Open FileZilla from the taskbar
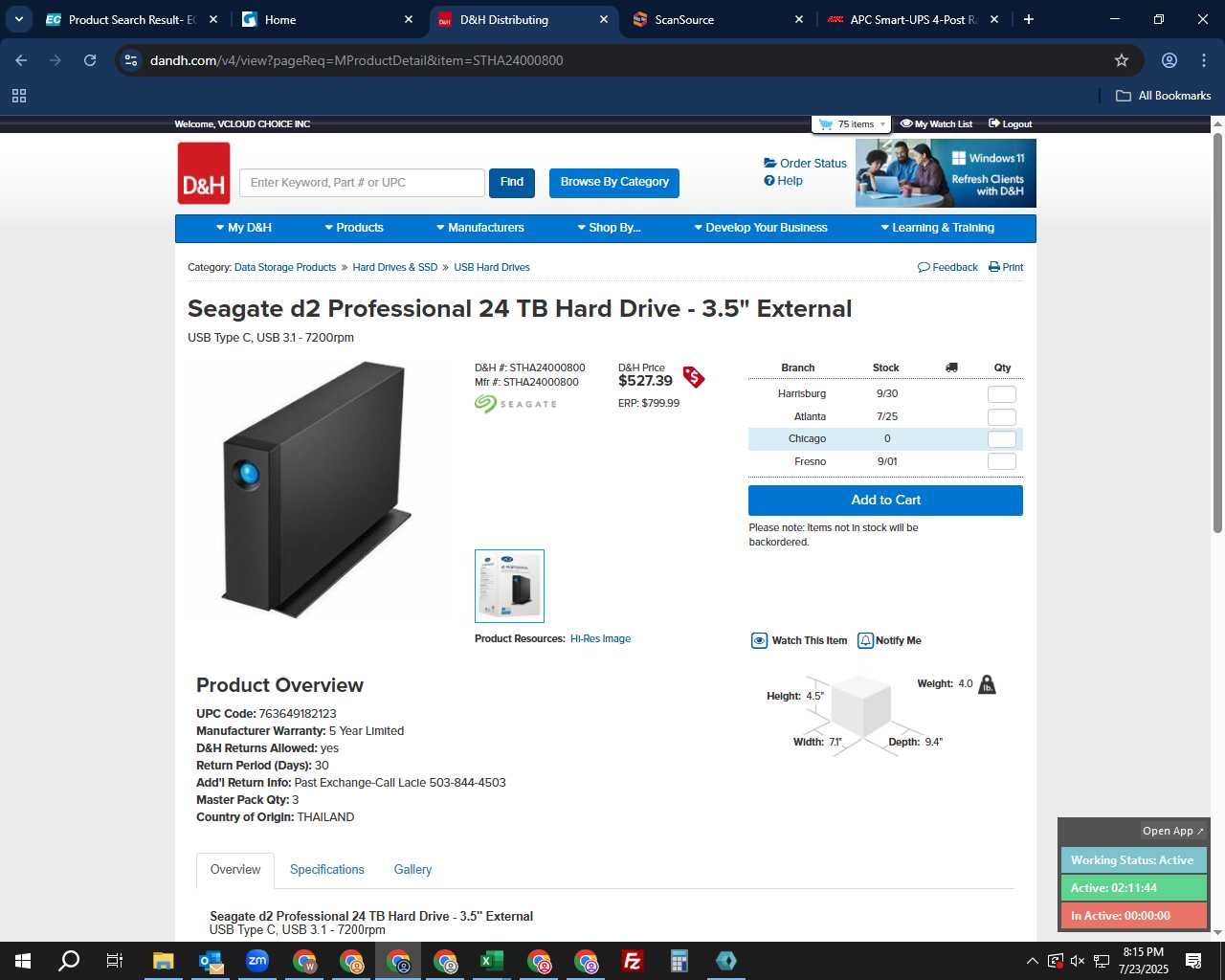The image size is (1225, 980). [633, 961]
